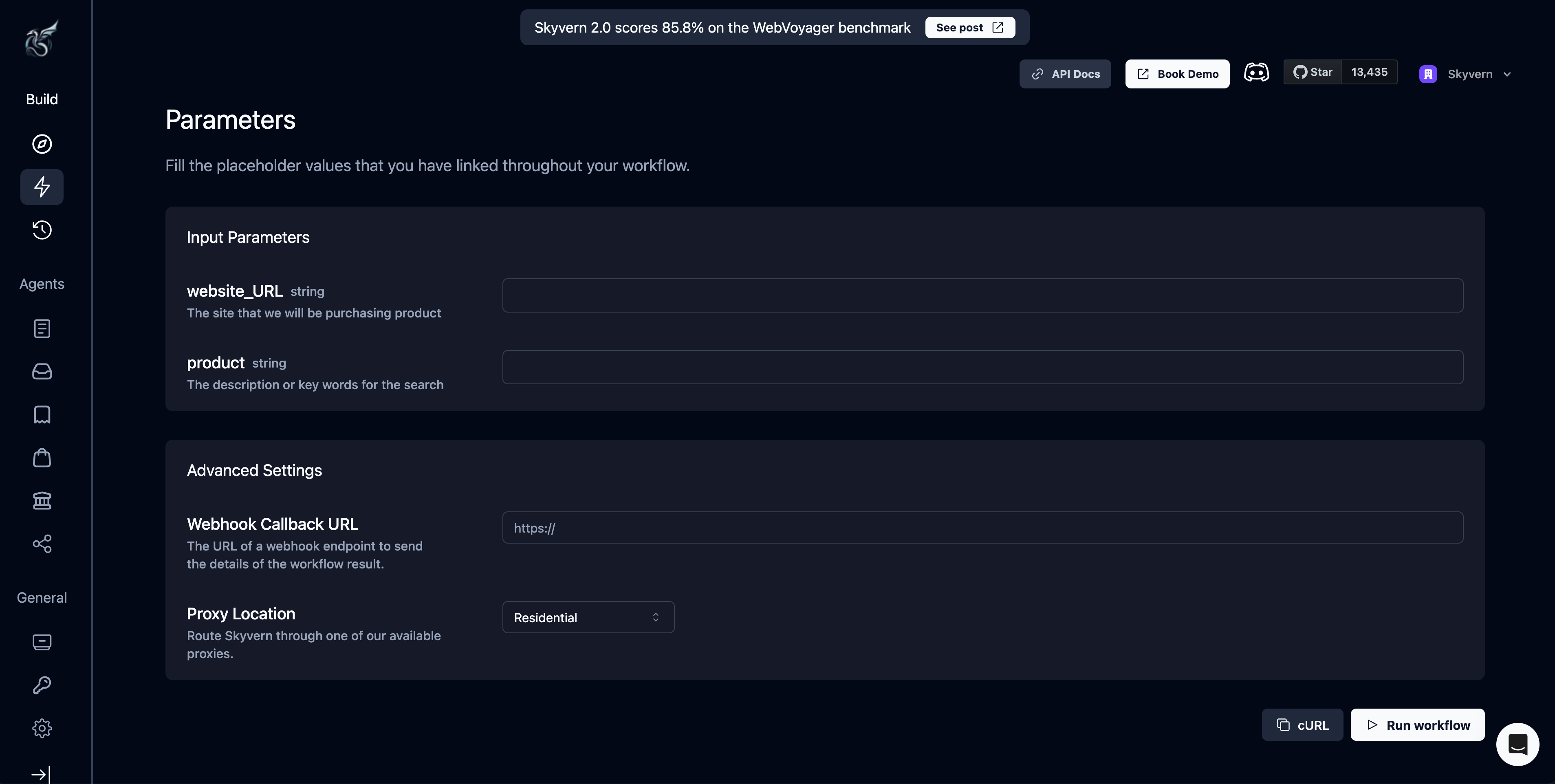Open the Skyvern account chevron menu

tap(1508, 74)
